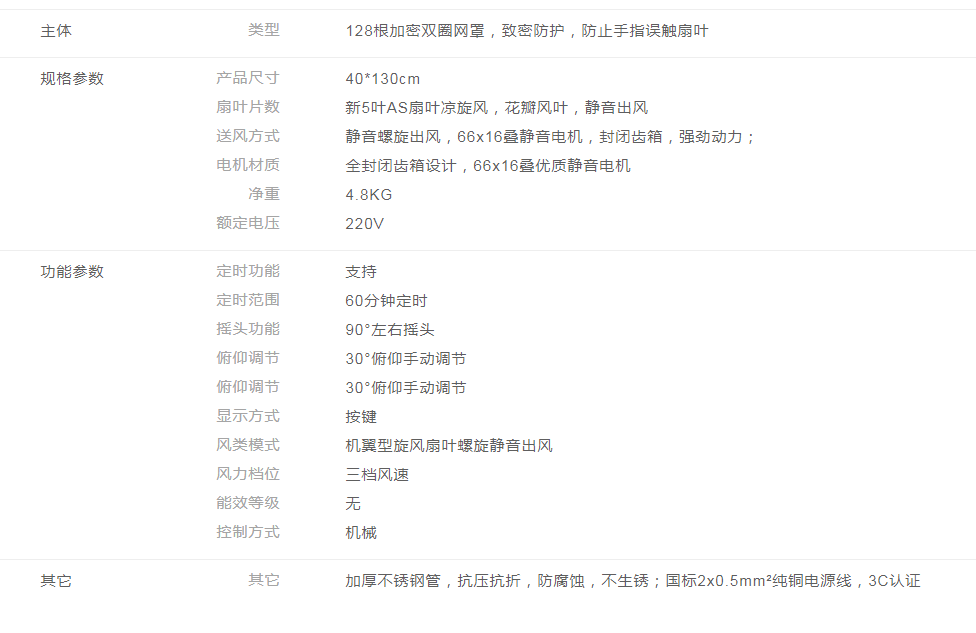The height and width of the screenshot is (633, 976).
Task: Click the 功能参数 section heading
Action: coord(72,271)
